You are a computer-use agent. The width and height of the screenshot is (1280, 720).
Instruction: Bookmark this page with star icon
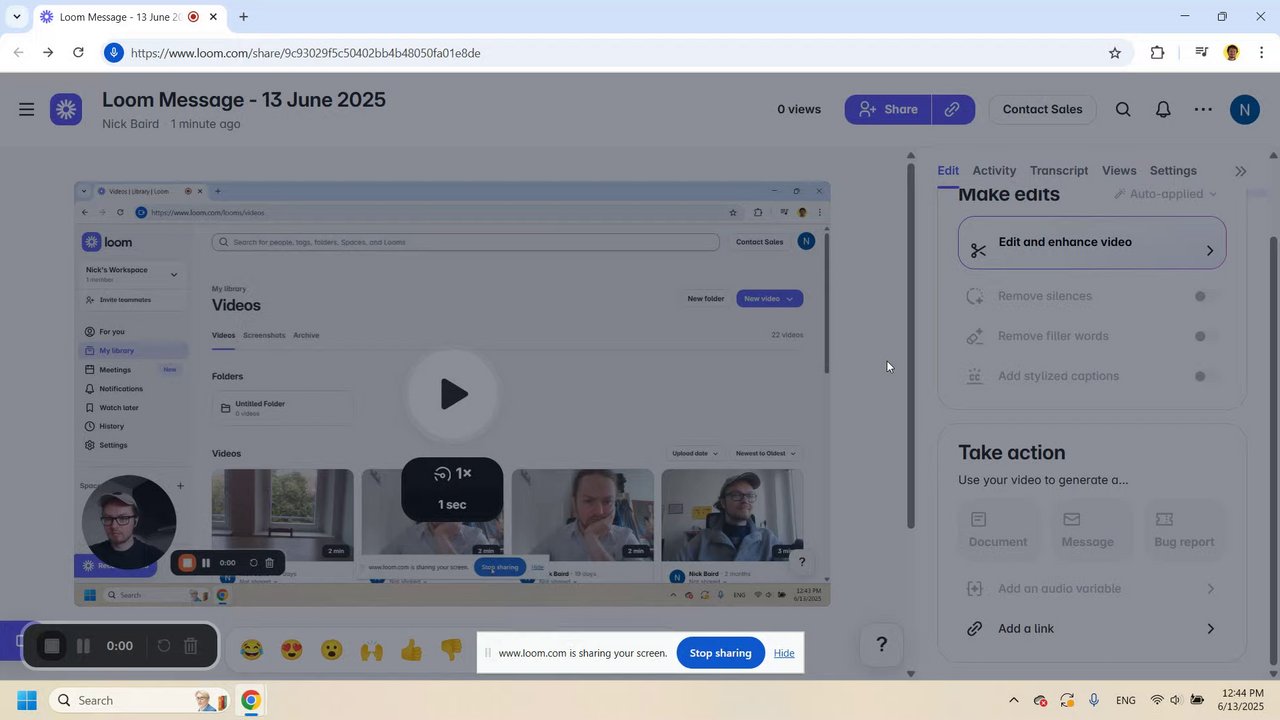(1115, 53)
